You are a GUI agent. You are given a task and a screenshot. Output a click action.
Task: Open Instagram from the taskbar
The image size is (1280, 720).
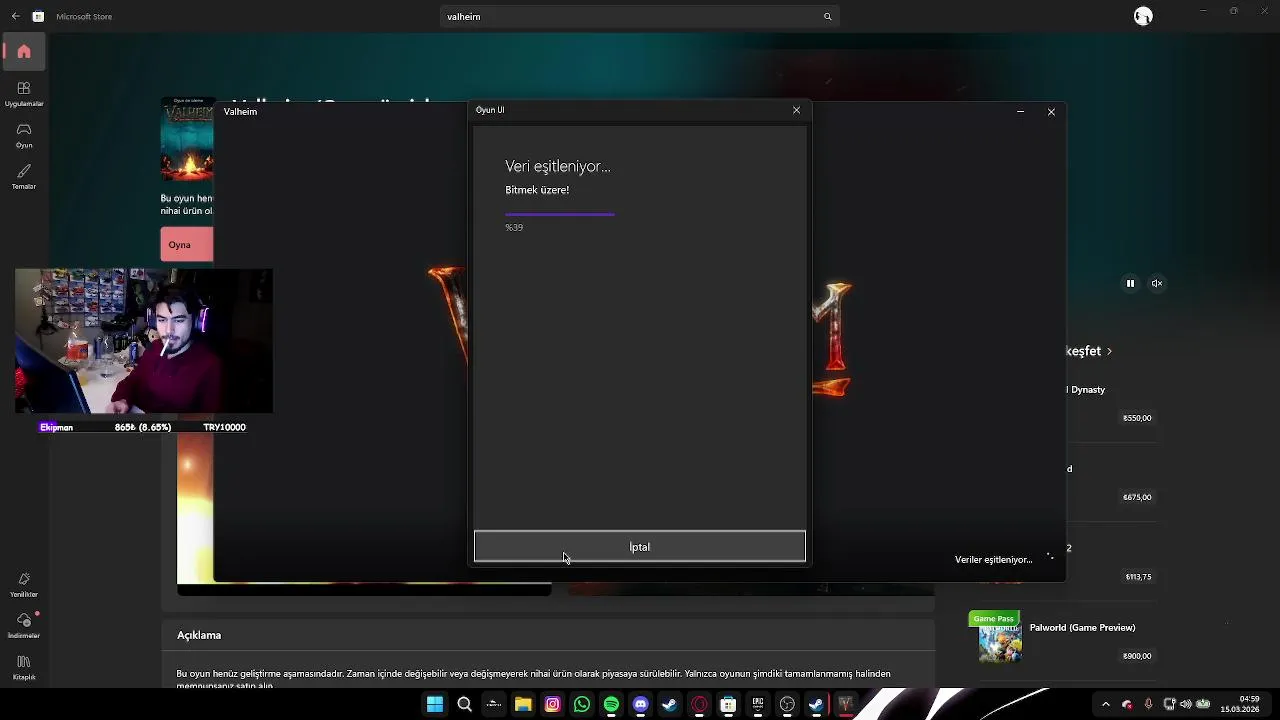pyautogui.click(x=552, y=705)
